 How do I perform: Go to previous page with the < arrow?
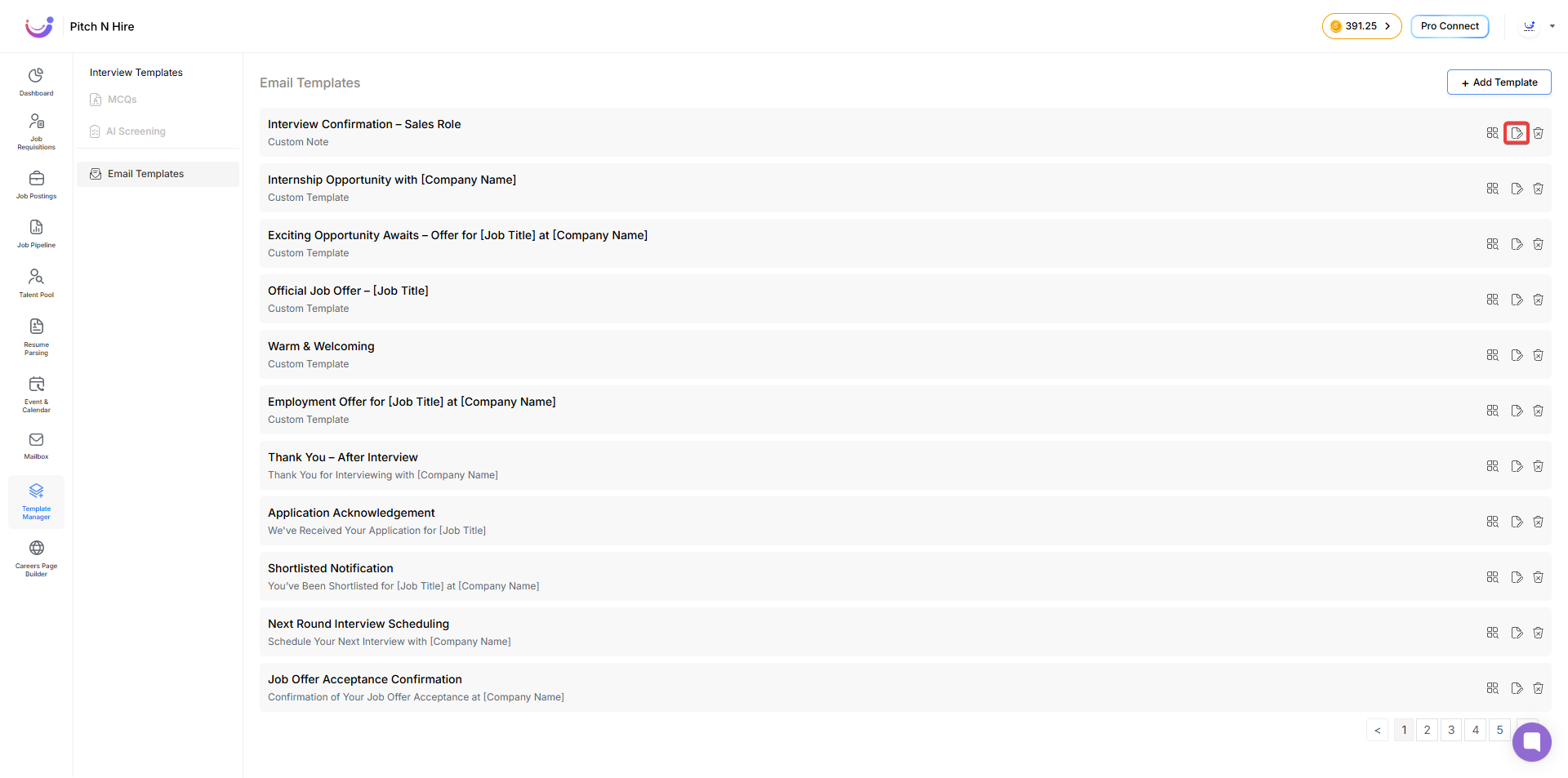click(x=1377, y=730)
